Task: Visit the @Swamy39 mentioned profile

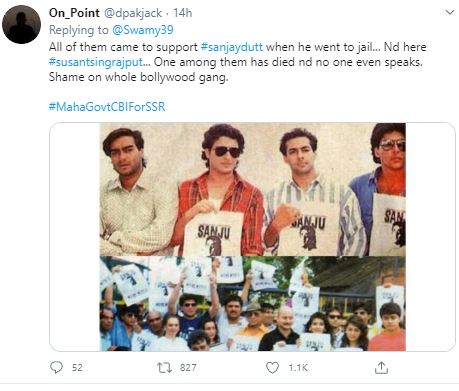Action: coord(143,30)
